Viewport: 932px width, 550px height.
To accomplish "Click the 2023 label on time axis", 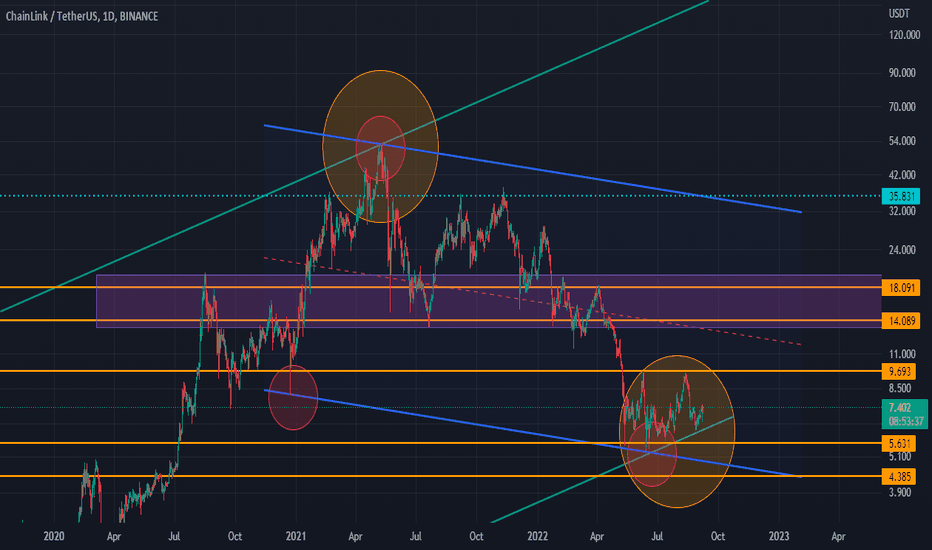I will [779, 536].
